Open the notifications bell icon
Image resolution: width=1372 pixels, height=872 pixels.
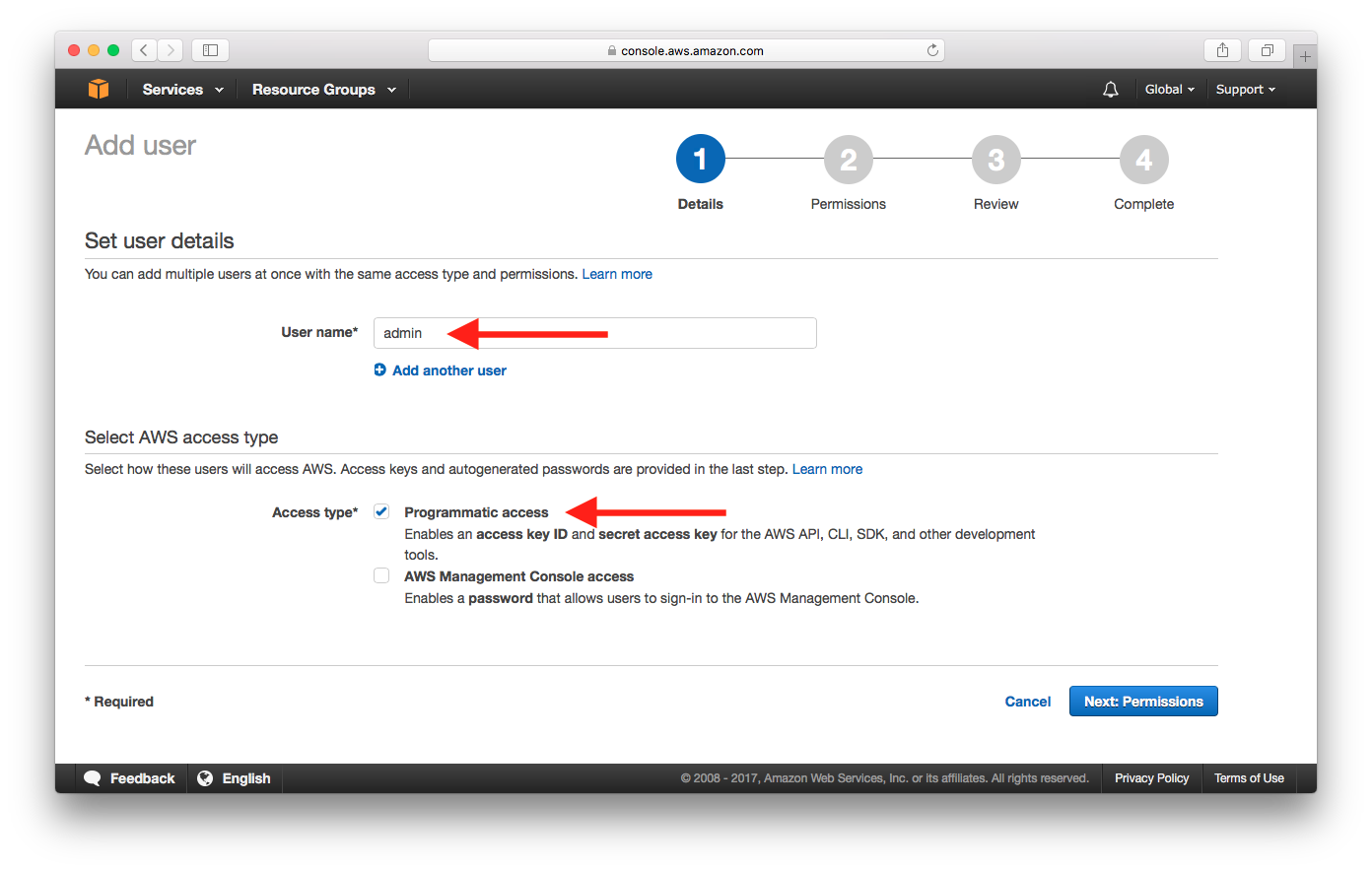pyautogui.click(x=1111, y=90)
